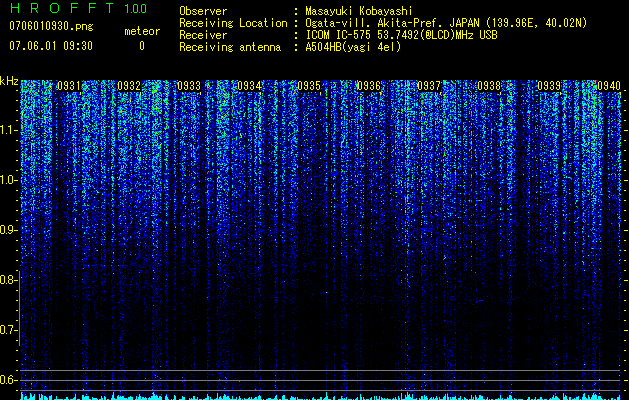This screenshot has width=629, height=400.
Task: Click the file name 0706010930.png
Action: (x=51, y=27)
